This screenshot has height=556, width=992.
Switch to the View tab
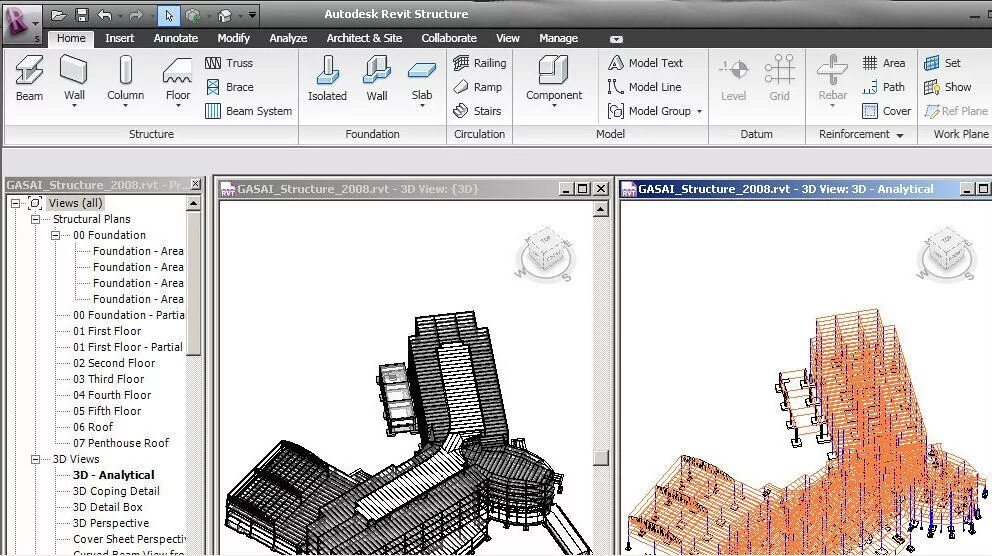click(x=507, y=38)
